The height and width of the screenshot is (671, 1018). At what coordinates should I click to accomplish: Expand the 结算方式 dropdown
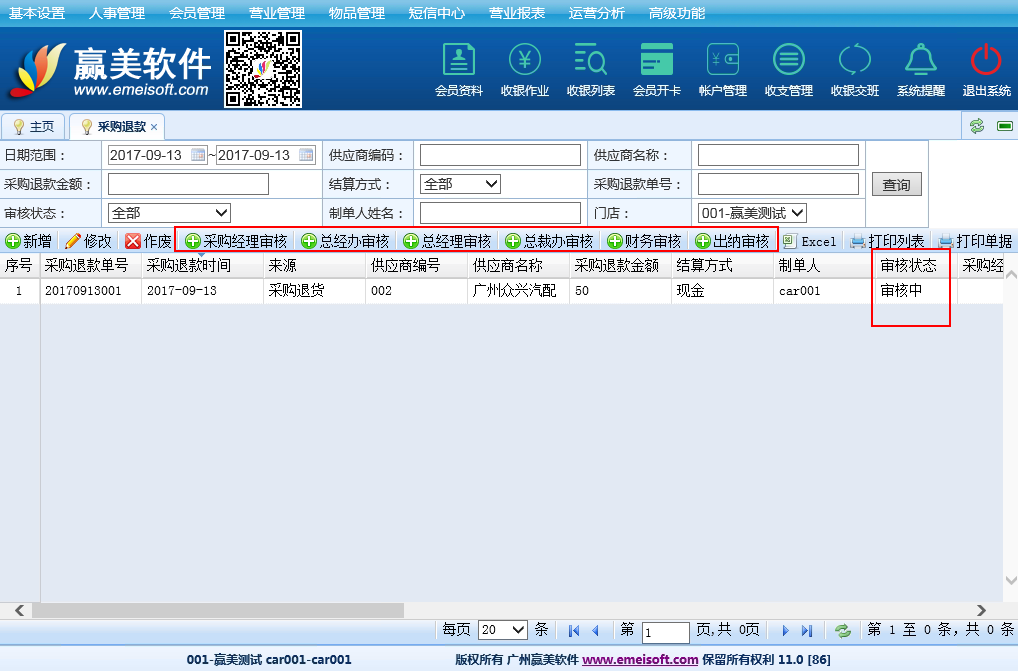[460, 184]
